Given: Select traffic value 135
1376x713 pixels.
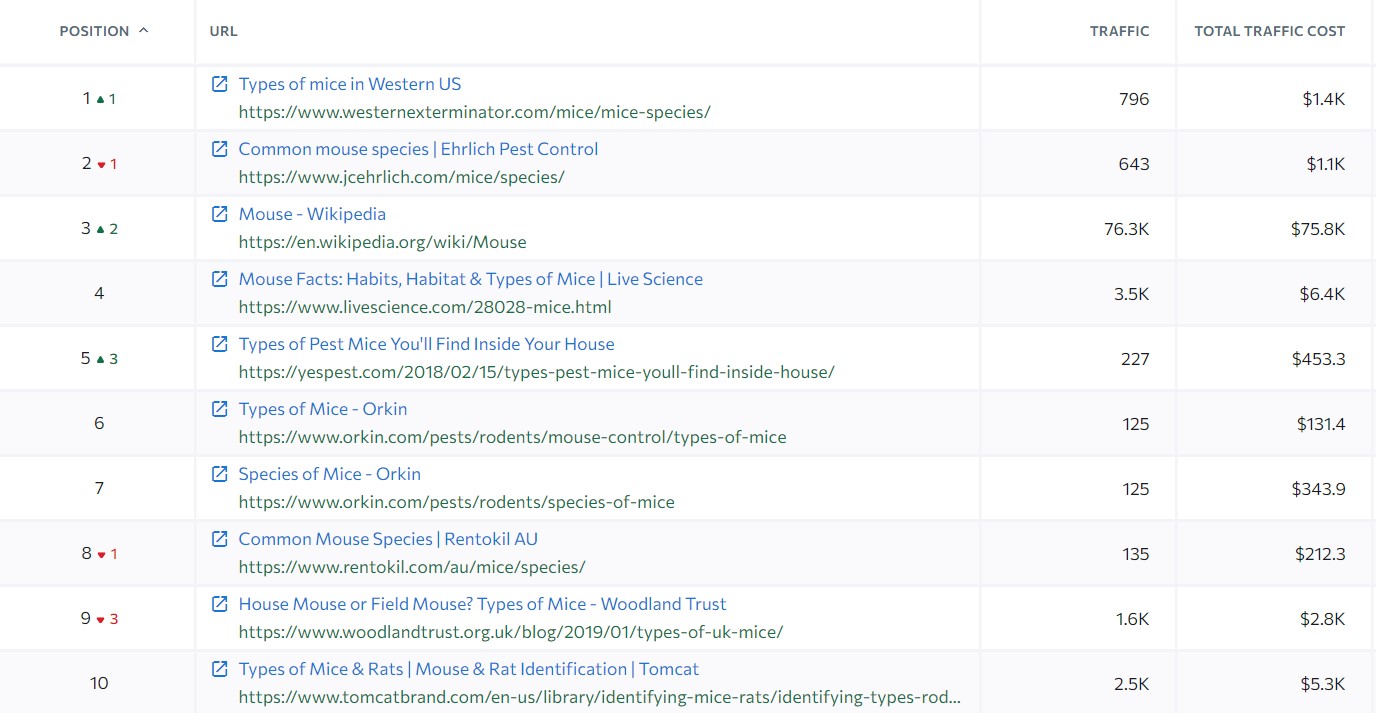Looking at the screenshot, I should 1136,554.
